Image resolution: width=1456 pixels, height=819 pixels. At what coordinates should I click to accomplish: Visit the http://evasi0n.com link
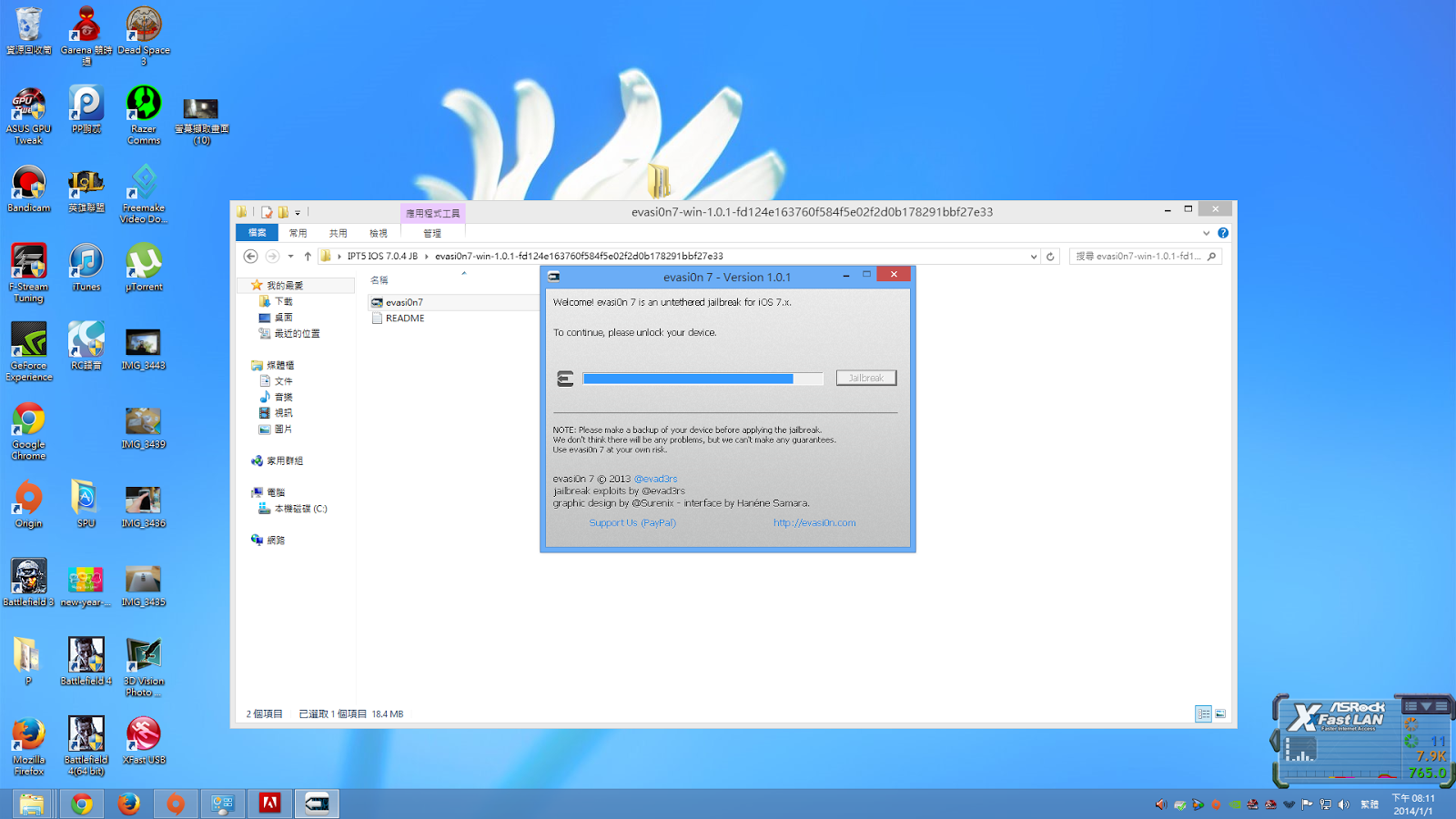coord(814,522)
